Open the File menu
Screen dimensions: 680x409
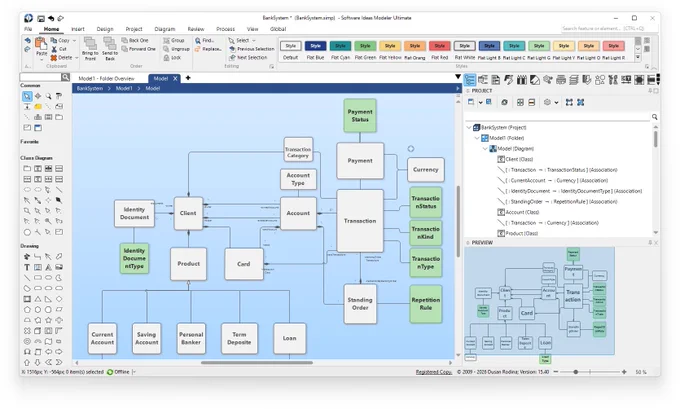(28, 29)
